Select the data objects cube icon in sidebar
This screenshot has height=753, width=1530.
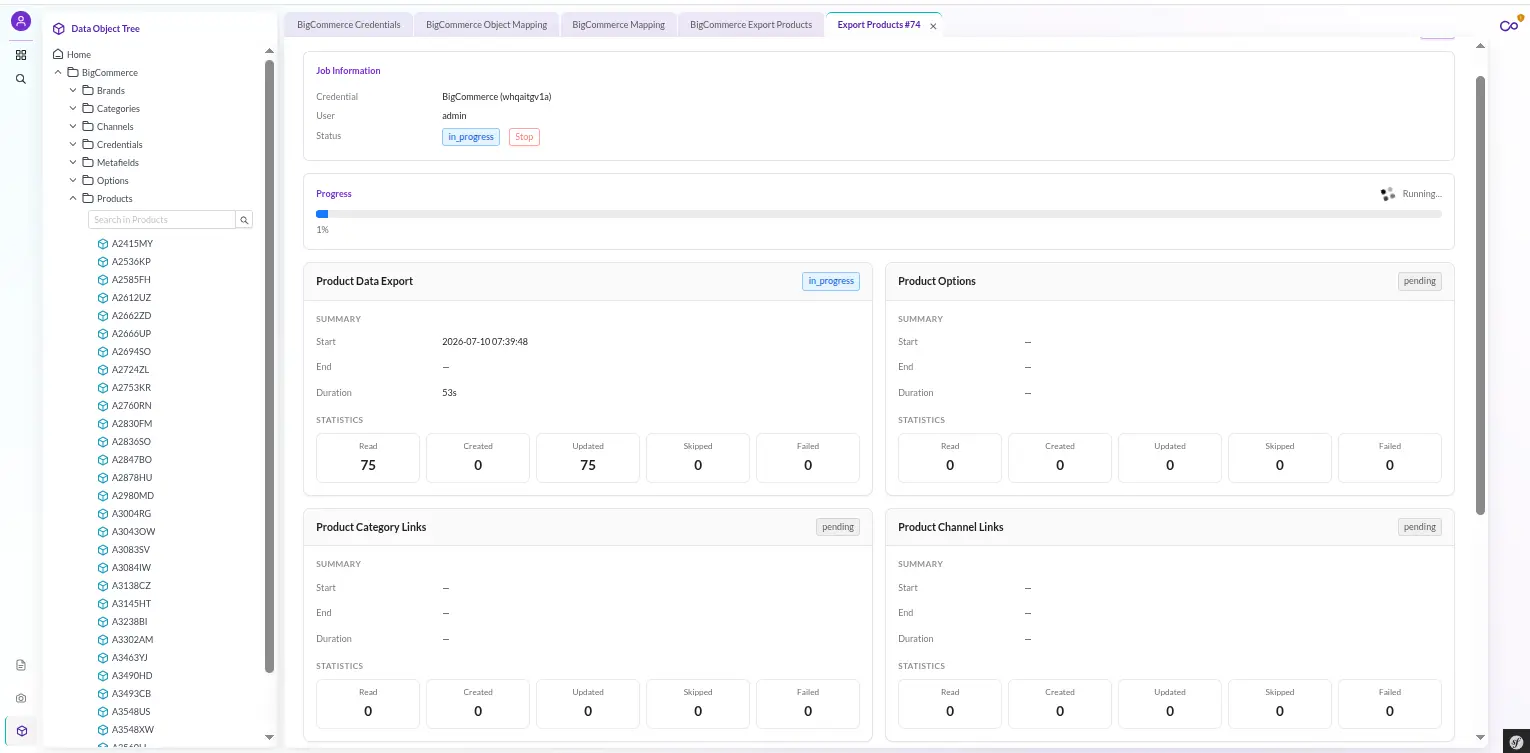pos(22,731)
